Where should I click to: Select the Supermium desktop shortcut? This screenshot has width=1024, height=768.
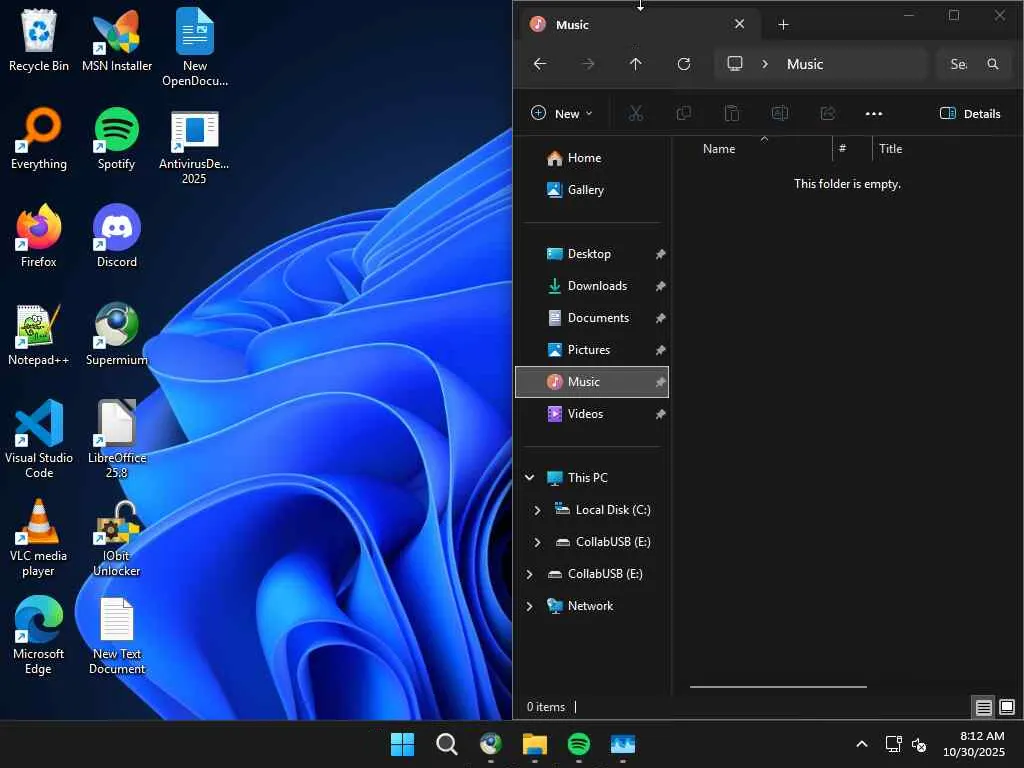click(x=116, y=334)
